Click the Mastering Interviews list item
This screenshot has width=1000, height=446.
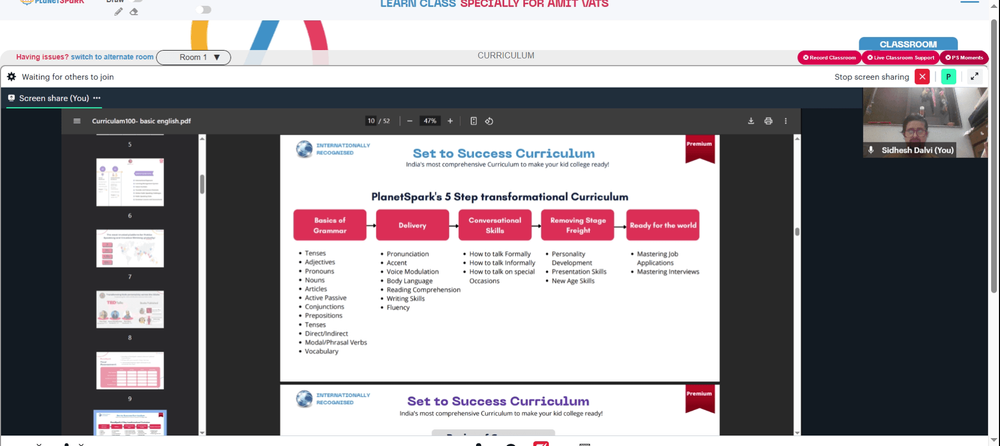[x=668, y=272]
